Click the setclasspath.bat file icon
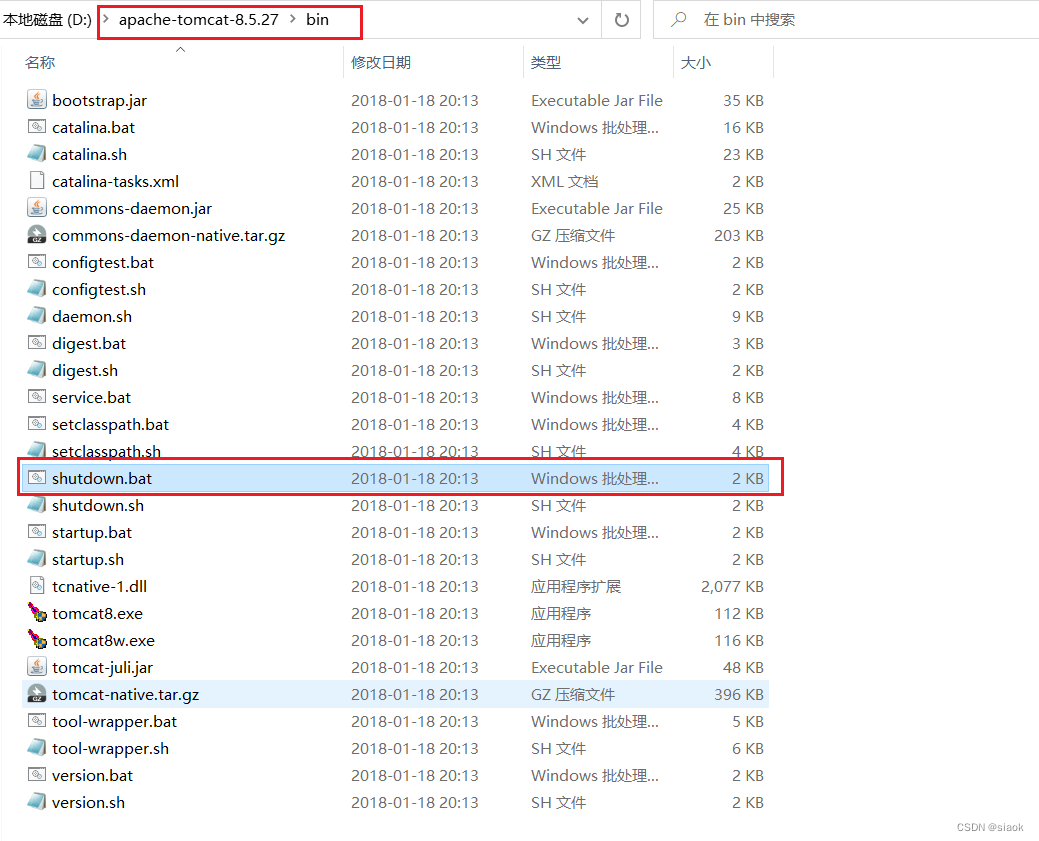The height and width of the screenshot is (841, 1039). [37, 423]
